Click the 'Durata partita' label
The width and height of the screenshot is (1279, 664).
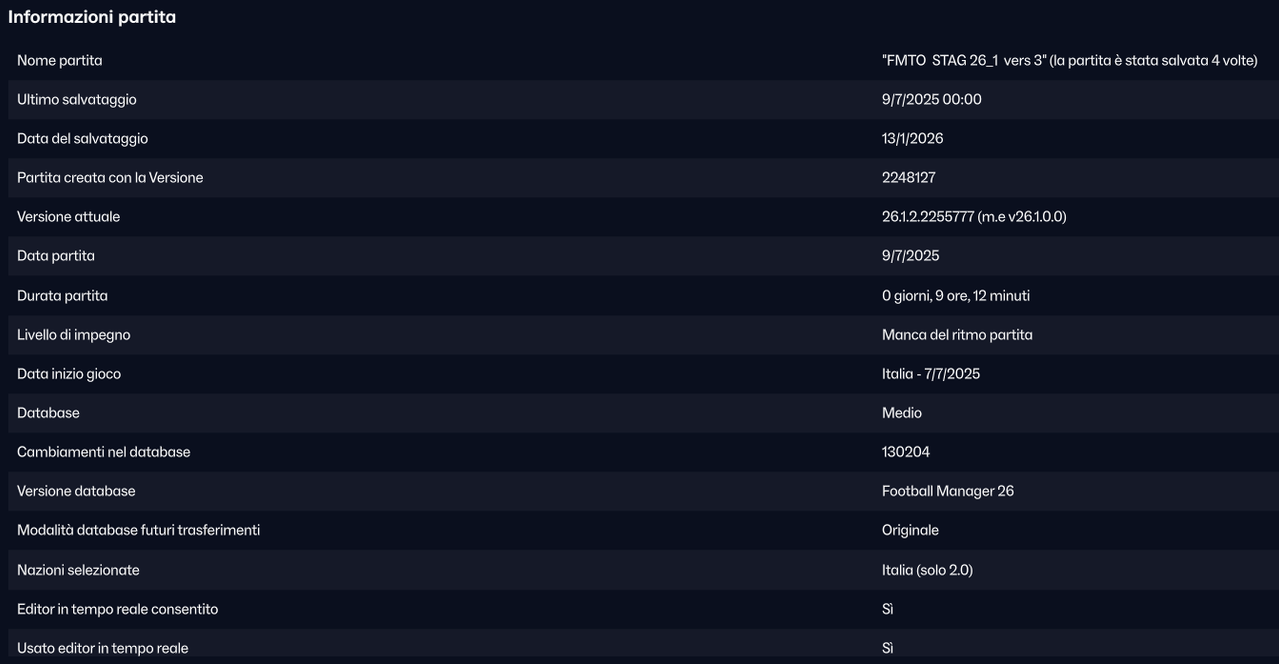62,296
